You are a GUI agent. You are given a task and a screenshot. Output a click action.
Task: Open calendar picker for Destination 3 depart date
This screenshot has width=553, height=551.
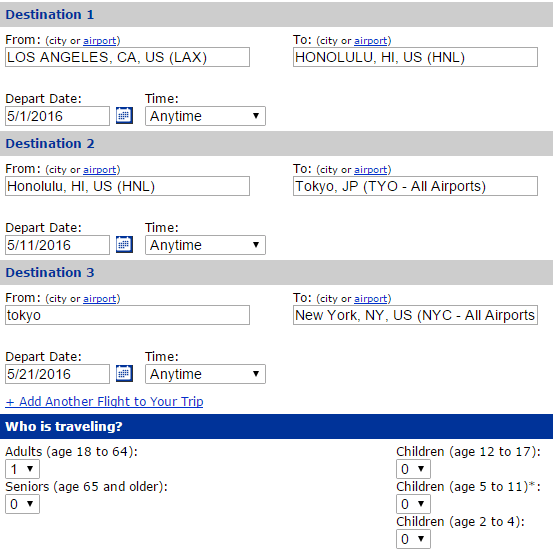click(x=124, y=374)
